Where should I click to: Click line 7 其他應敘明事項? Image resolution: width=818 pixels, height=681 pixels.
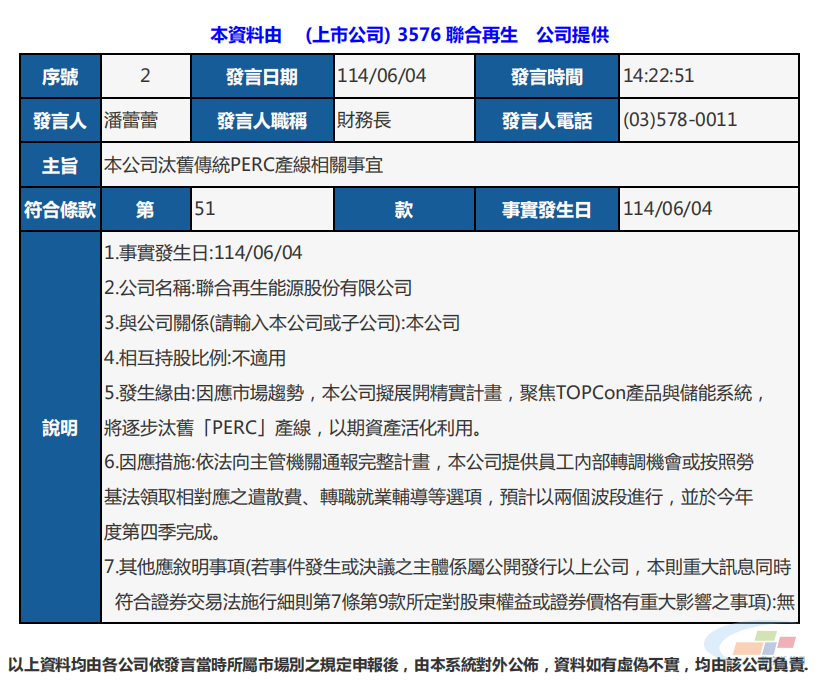click(448, 567)
